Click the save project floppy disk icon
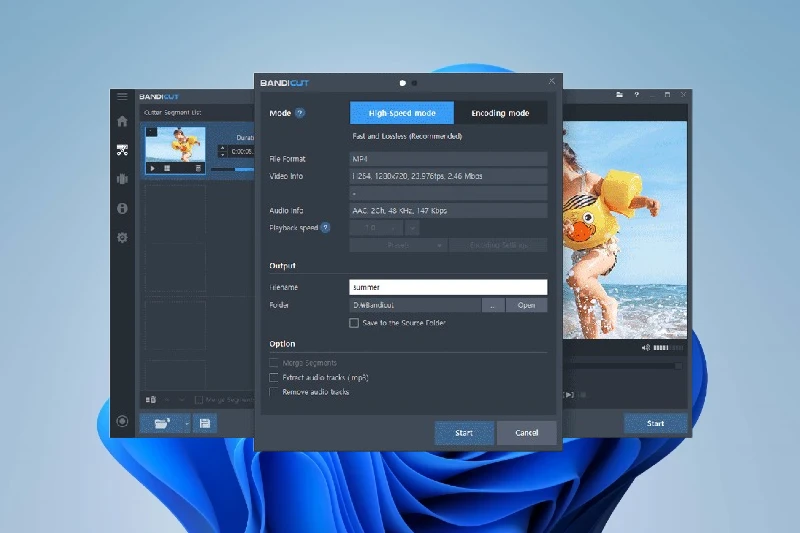 tap(205, 423)
